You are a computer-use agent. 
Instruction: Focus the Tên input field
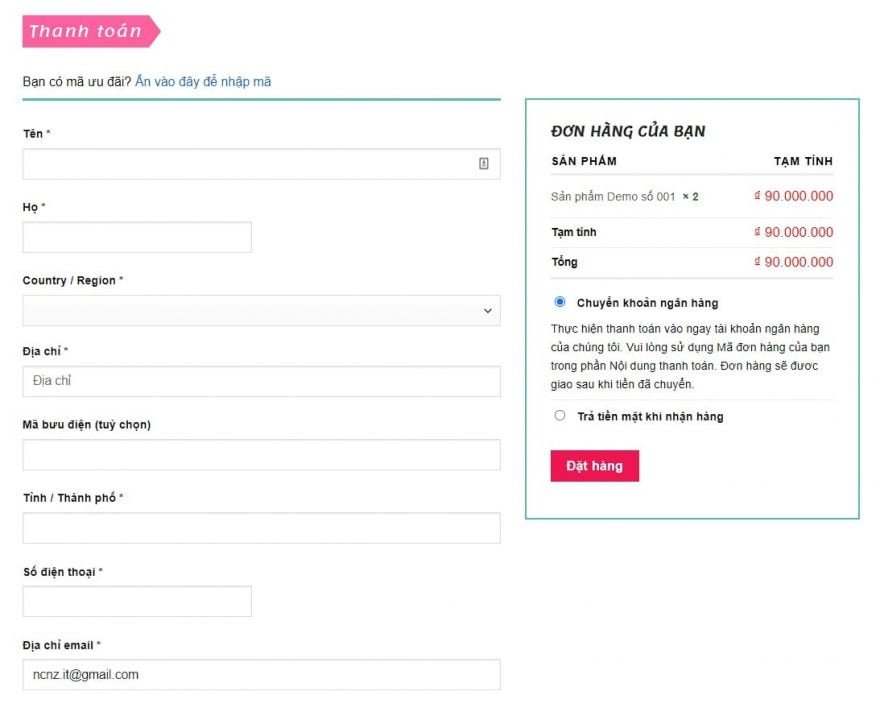(x=262, y=164)
